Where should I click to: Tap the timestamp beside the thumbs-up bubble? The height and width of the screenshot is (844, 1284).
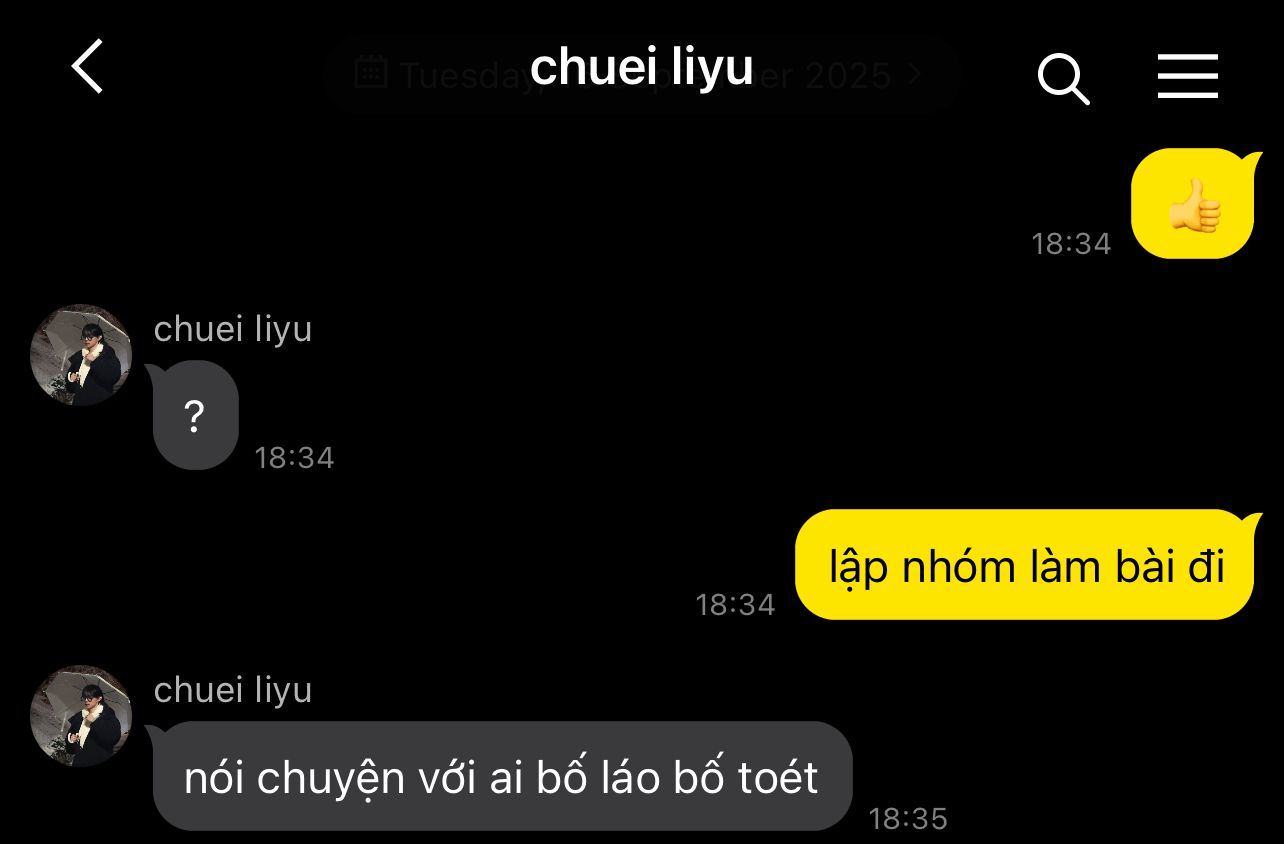coord(1072,244)
